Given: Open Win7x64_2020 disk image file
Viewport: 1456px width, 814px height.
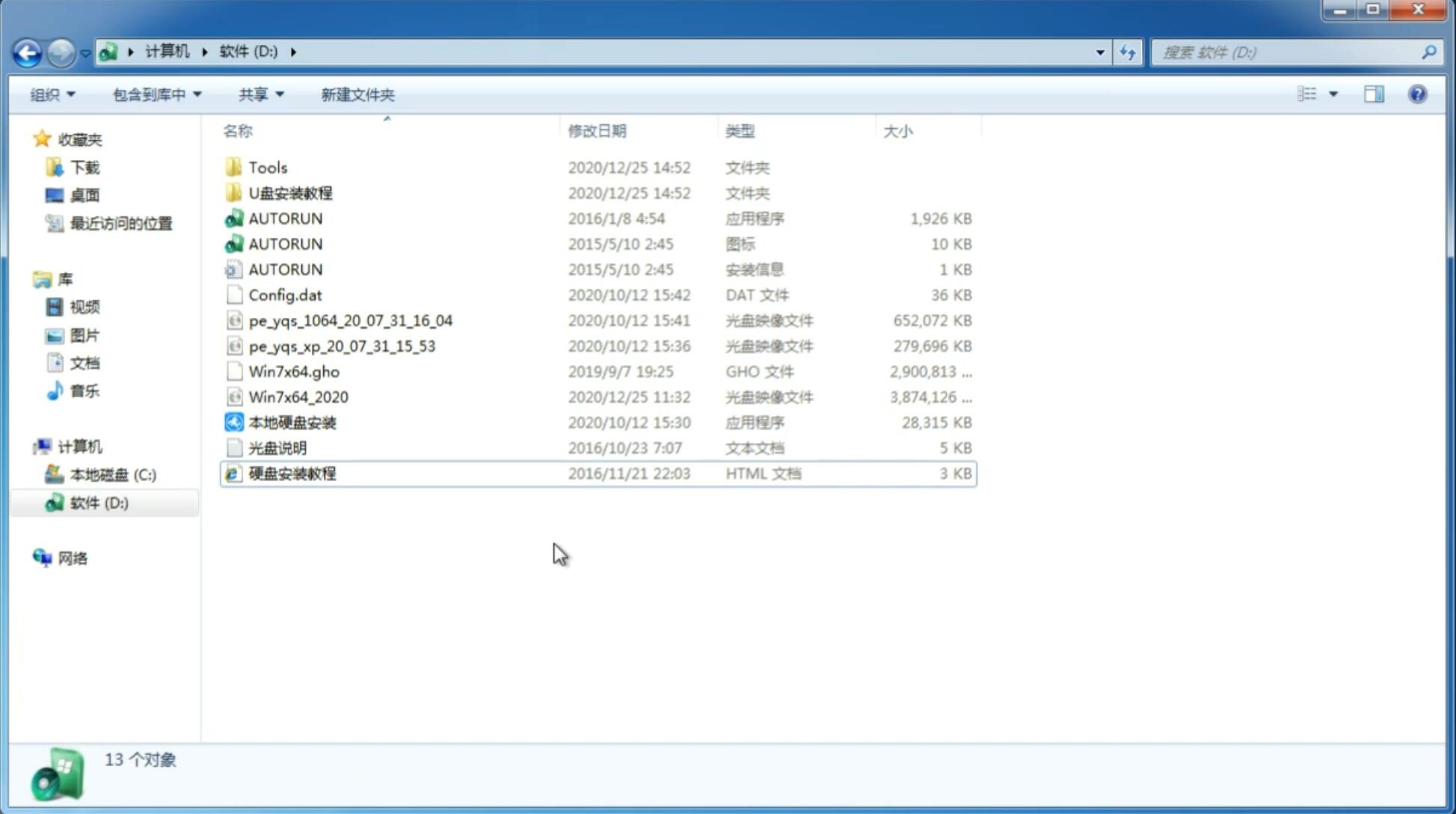Looking at the screenshot, I should coord(298,396).
